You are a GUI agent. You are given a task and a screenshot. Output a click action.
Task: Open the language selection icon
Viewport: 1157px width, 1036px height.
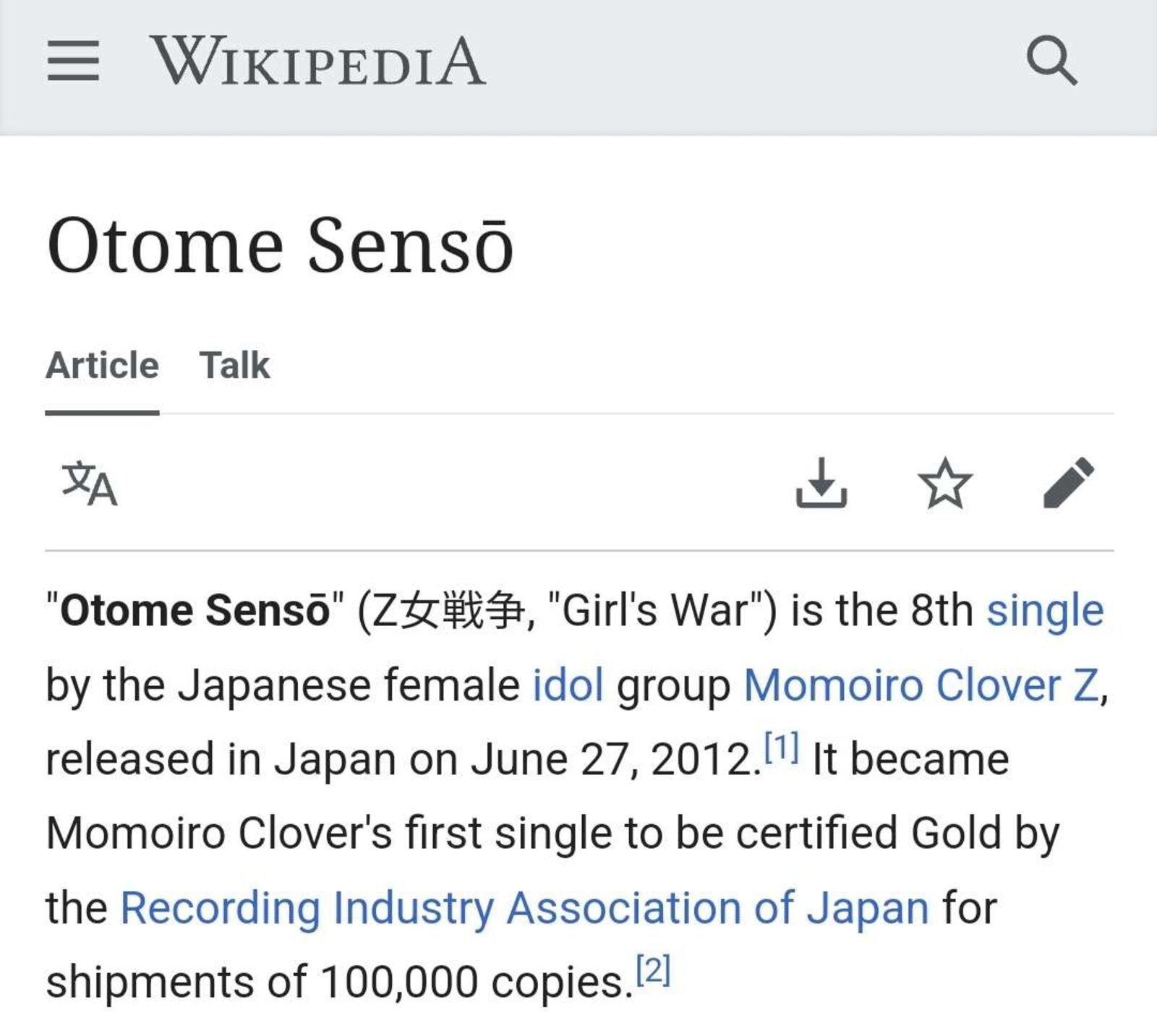[x=90, y=484]
